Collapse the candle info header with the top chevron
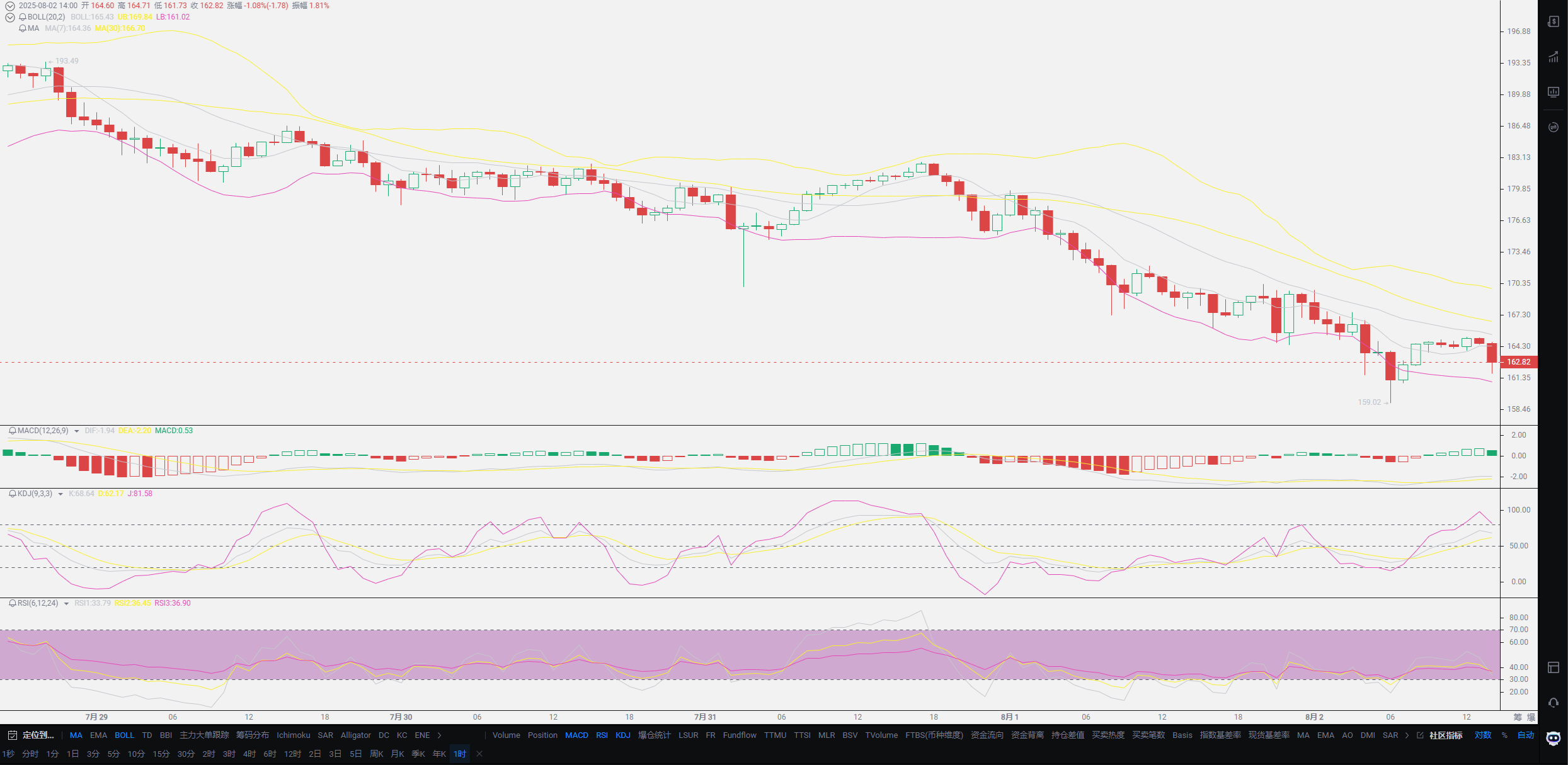This screenshot has width=1568, height=765. 10,6
